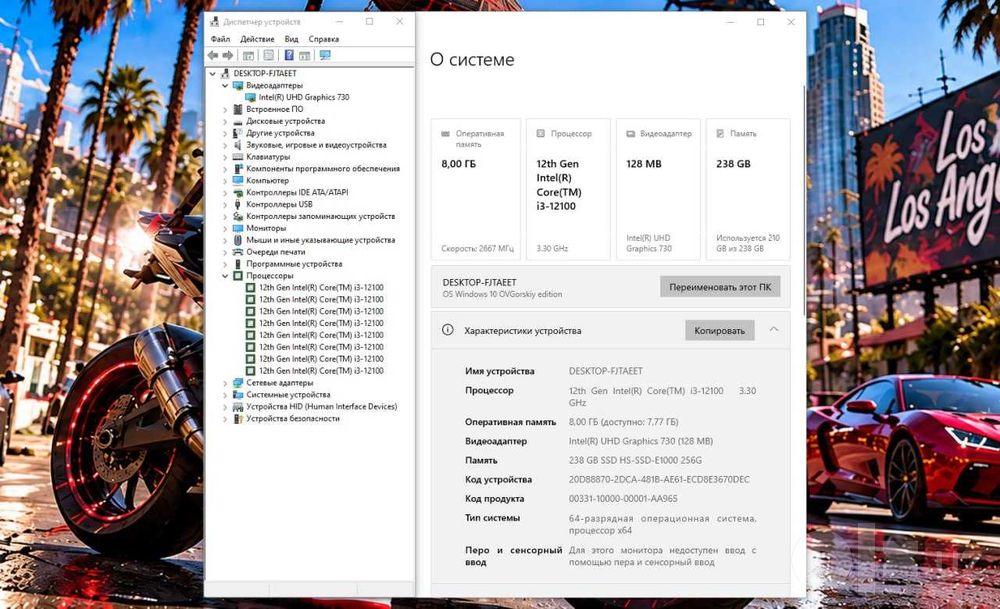Click the Память storage card icon

pos(720,133)
